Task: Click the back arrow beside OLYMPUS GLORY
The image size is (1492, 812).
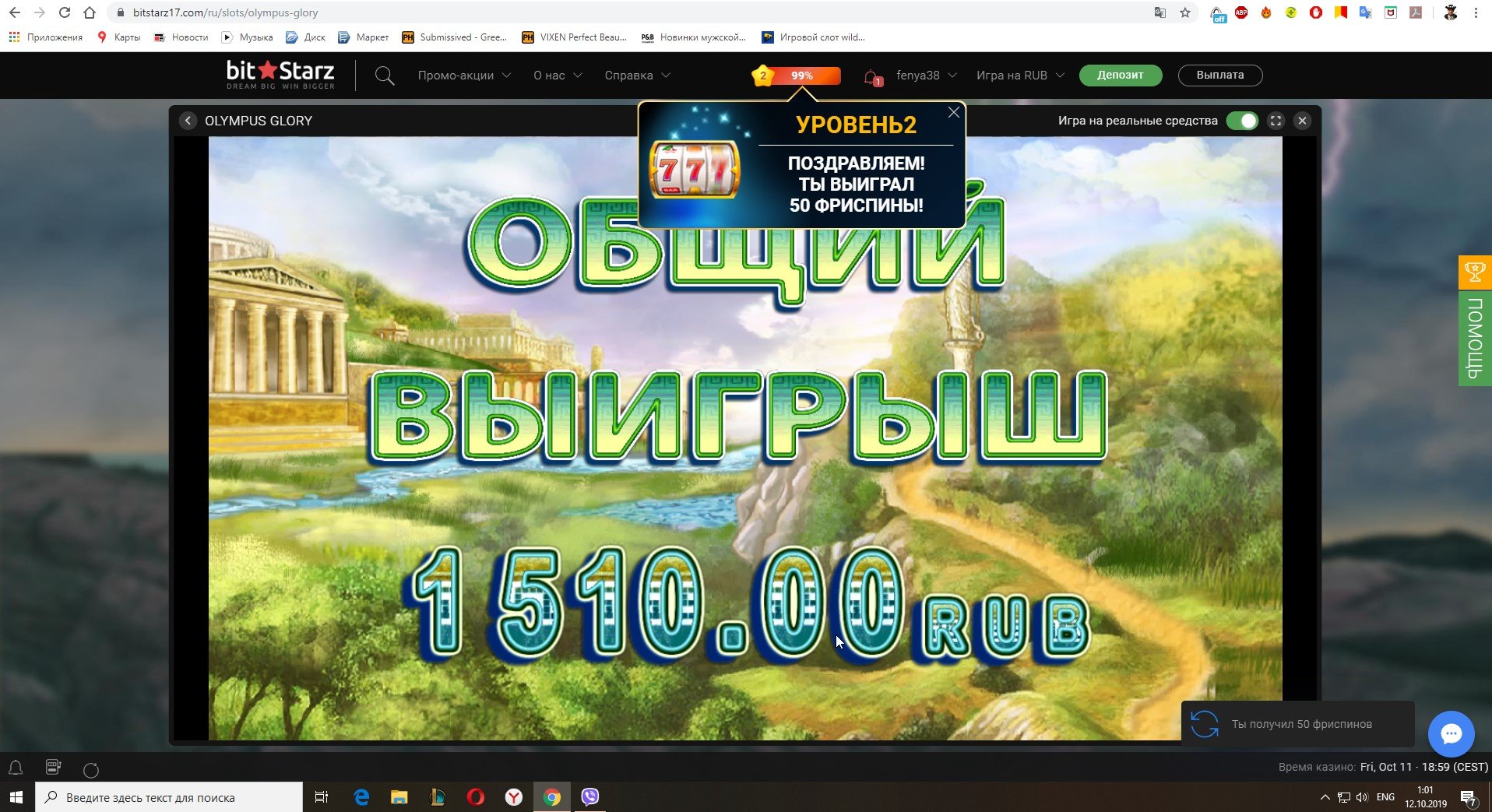Action: (x=188, y=121)
